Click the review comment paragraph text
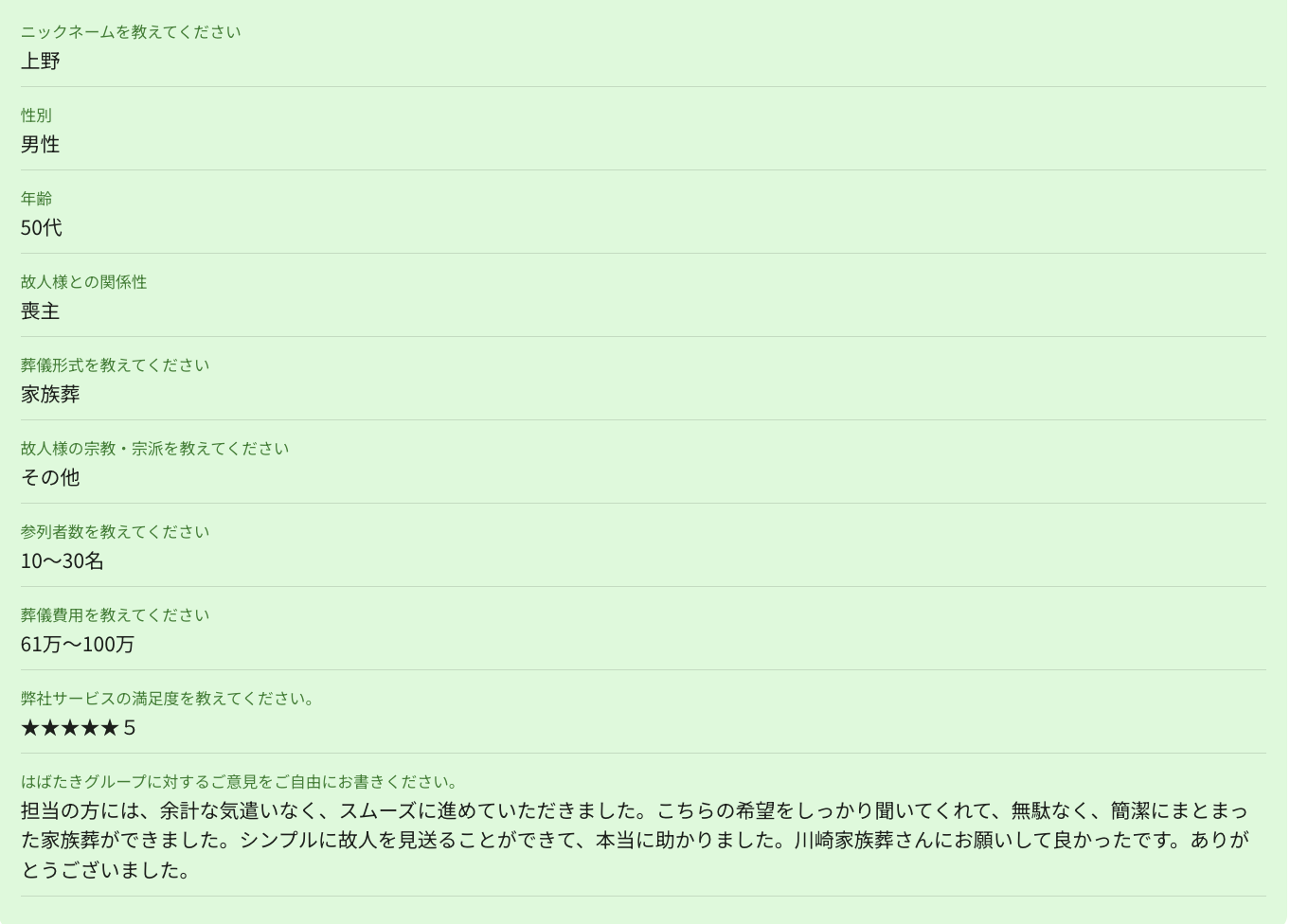This screenshot has height=924, width=1290. coord(635,841)
